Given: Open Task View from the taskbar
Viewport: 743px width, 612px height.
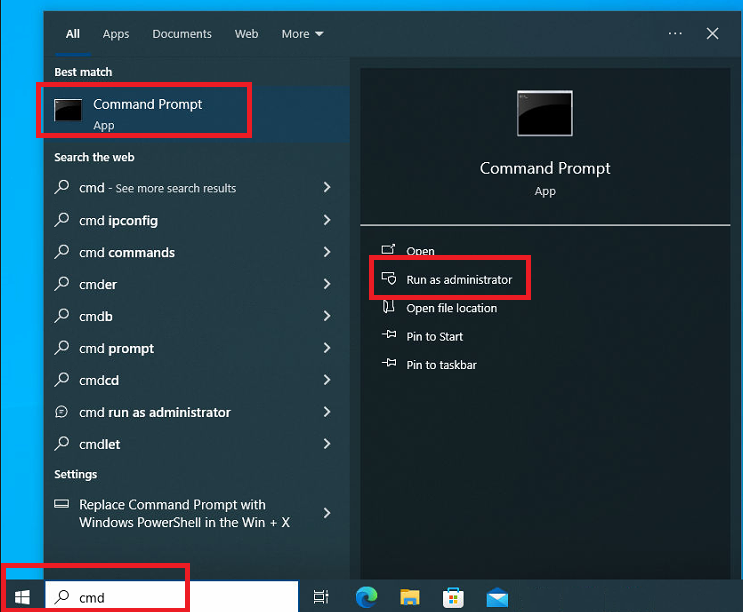Looking at the screenshot, I should pyautogui.click(x=321, y=597).
